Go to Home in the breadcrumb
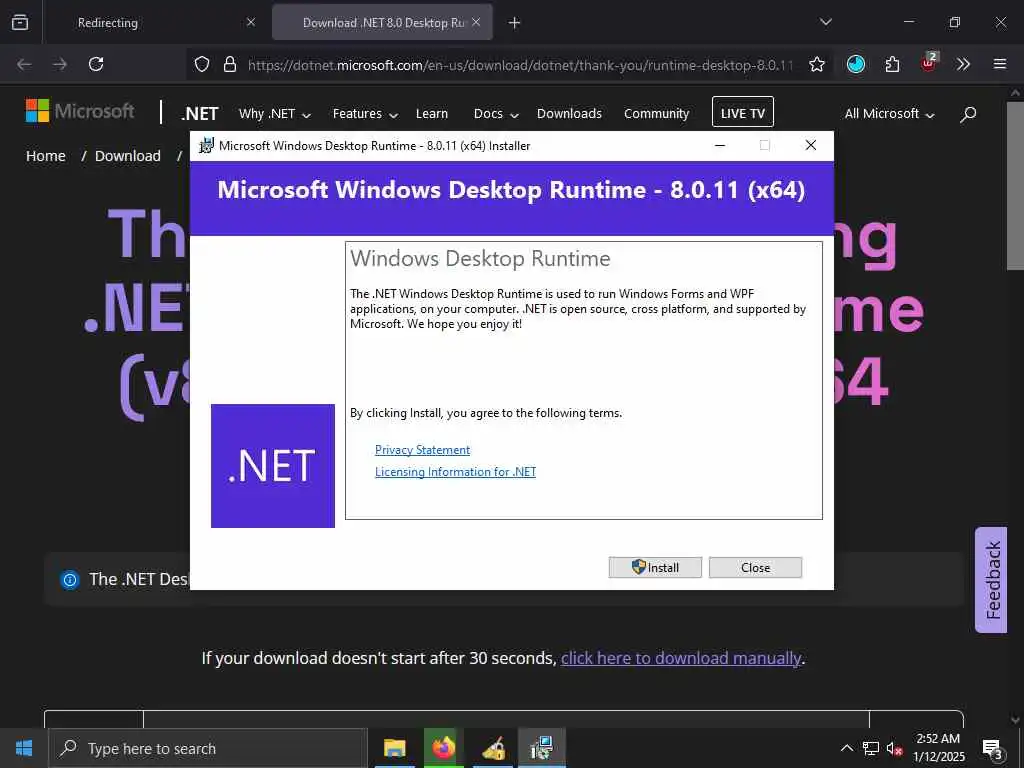This screenshot has height=768, width=1024. pyautogui.click(x=46, y=156)
